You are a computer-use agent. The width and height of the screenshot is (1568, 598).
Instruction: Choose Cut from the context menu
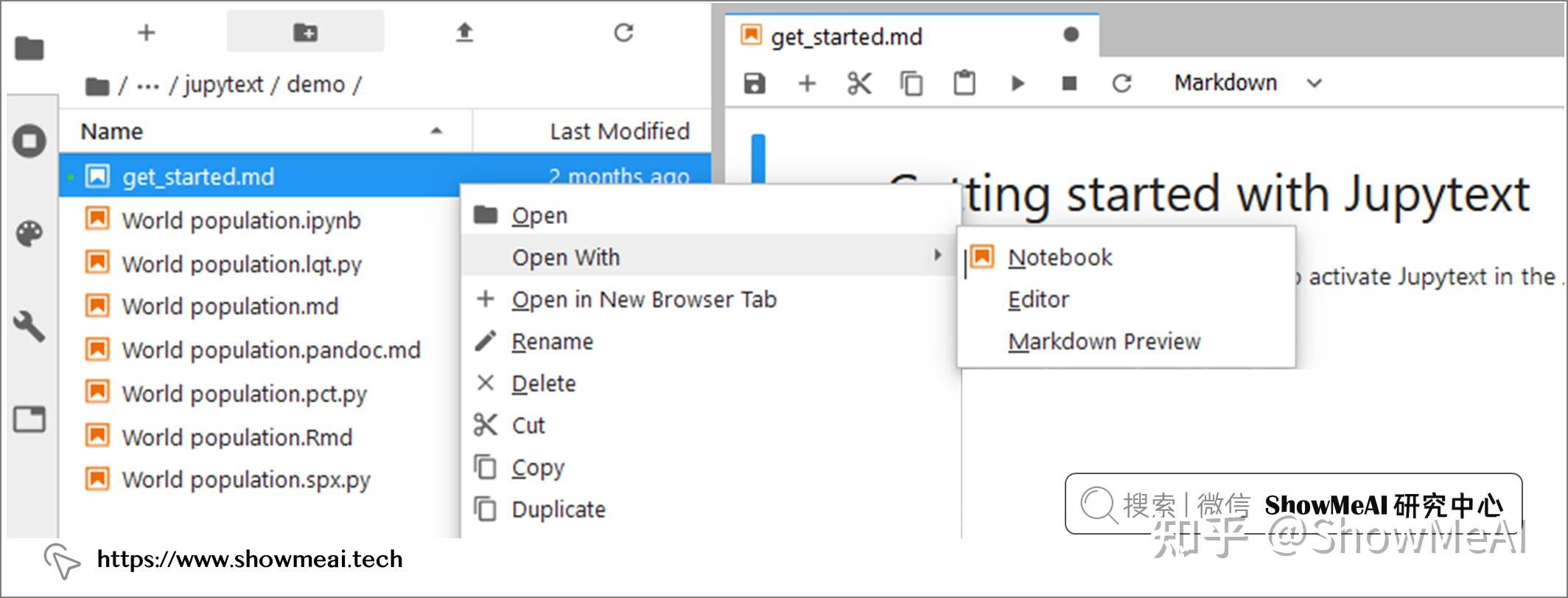coord(710,425)
